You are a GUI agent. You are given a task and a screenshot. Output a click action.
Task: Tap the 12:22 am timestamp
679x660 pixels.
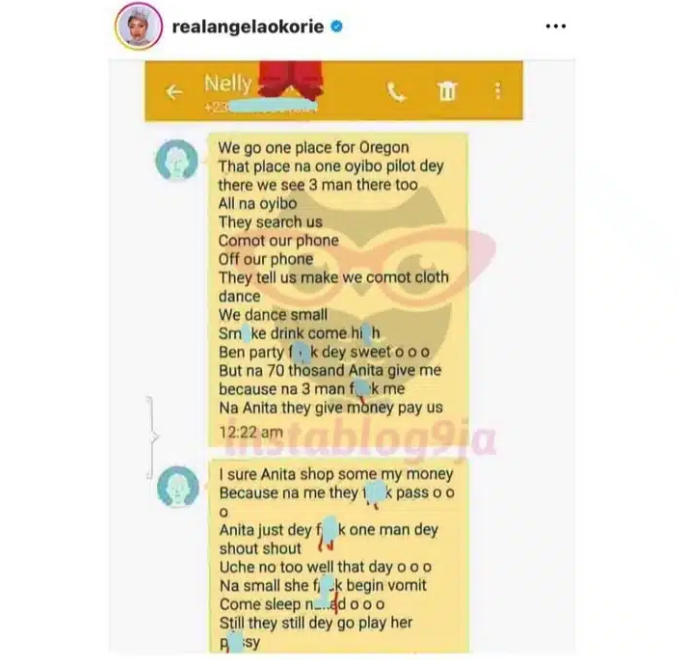pos(251,432)
